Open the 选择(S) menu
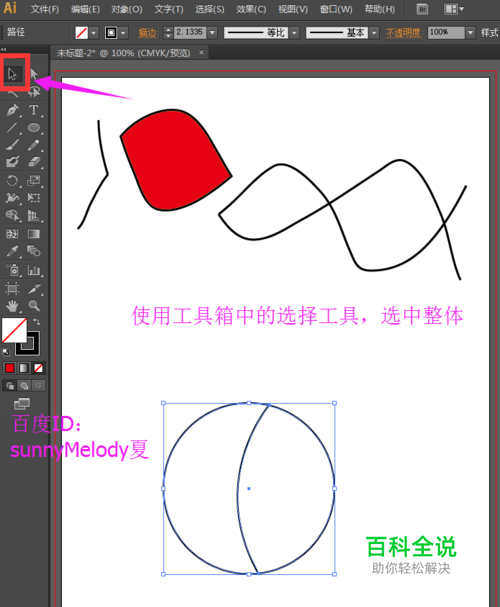Image resolution: width=500 pixels, height=607 pixels. [210, 9]
